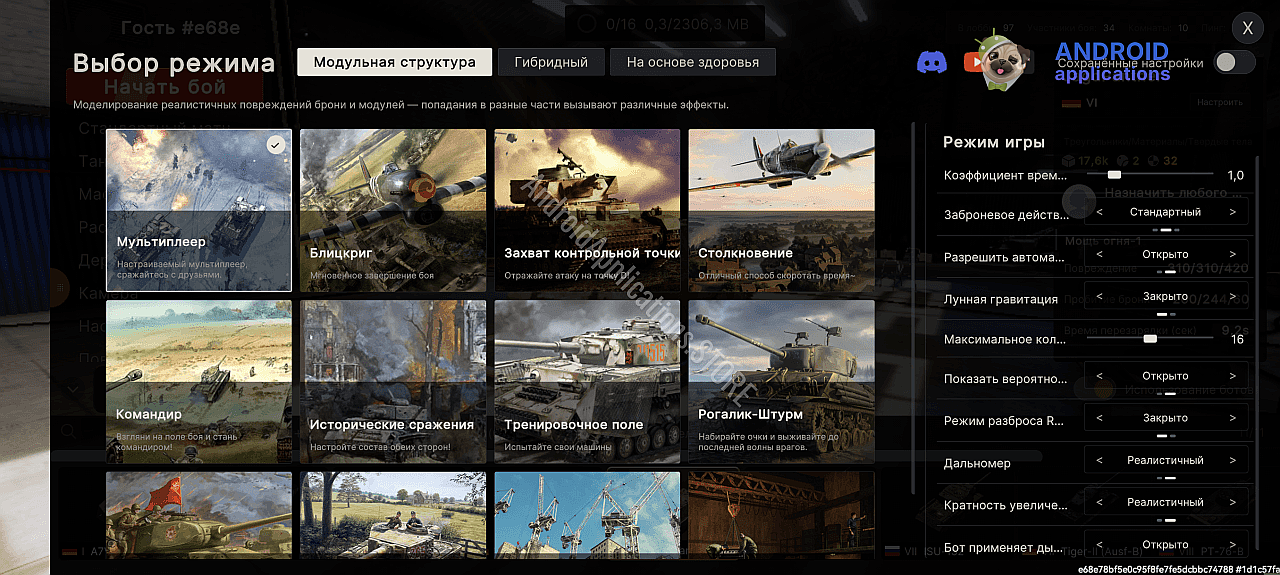Click the right arrow for Лунная гравитация
Screen dimensions: 1280x575
coord(1232,296)
